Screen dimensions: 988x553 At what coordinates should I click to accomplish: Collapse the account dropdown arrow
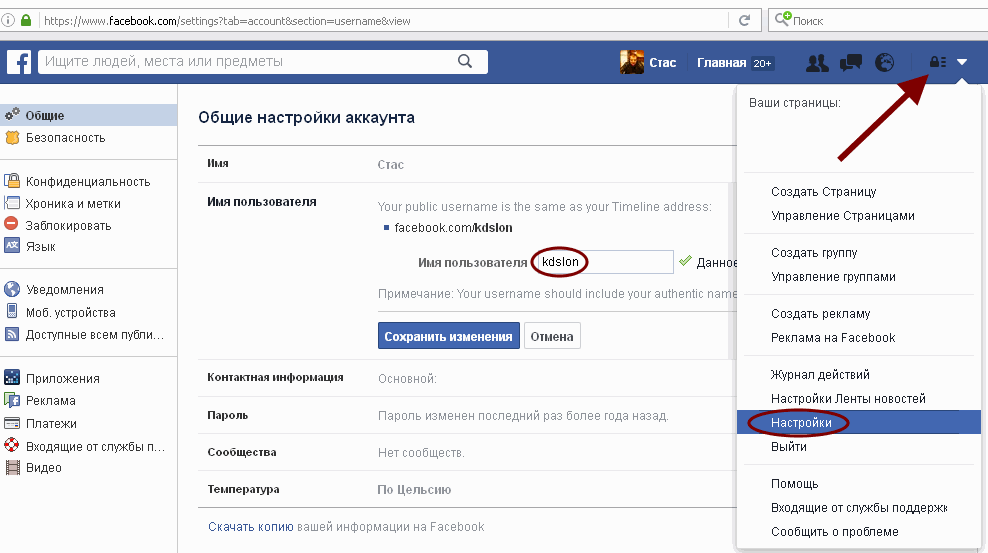pos(962,62)
